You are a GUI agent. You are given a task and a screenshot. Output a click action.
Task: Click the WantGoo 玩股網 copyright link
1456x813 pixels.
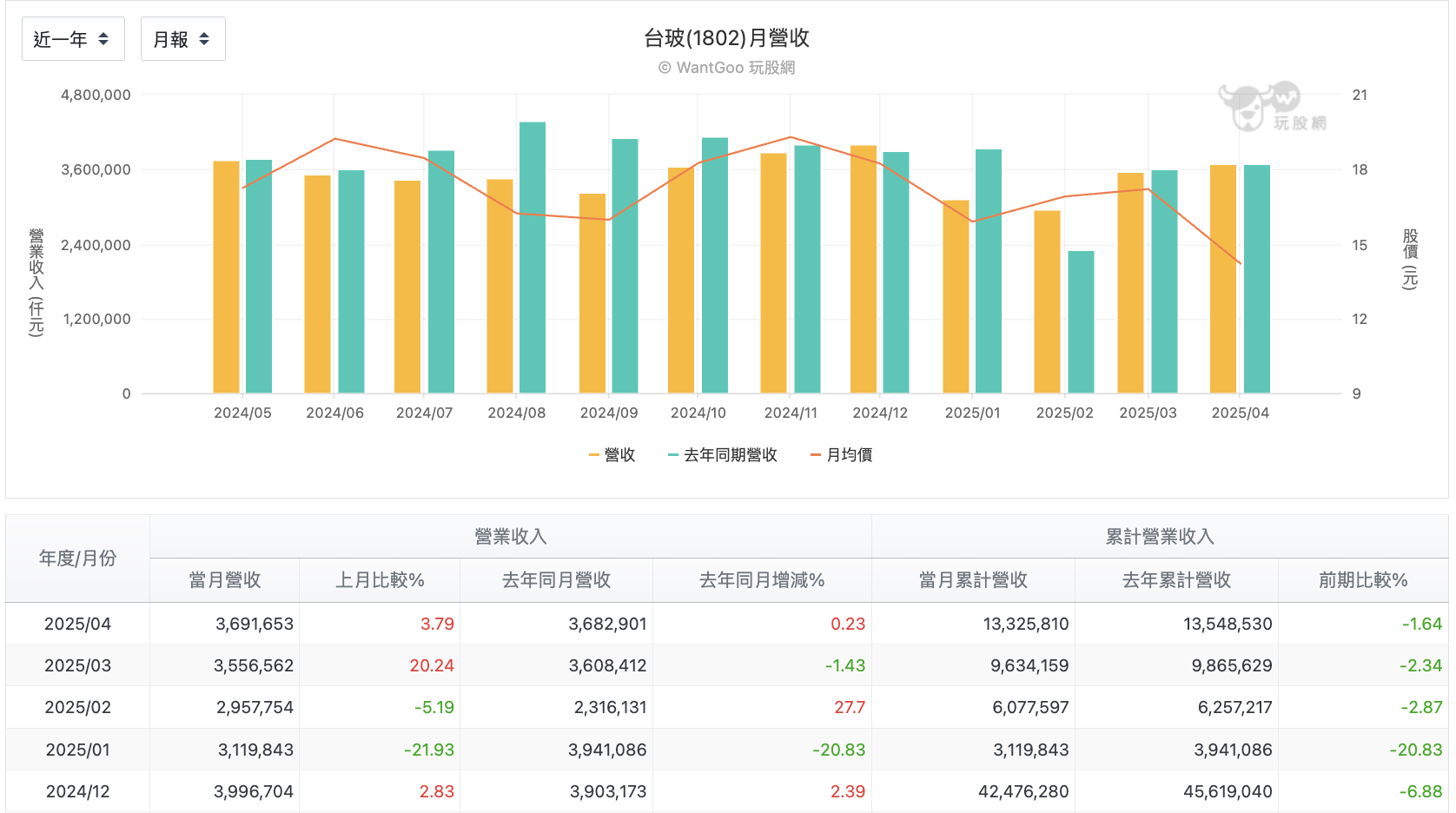point(726,68)
